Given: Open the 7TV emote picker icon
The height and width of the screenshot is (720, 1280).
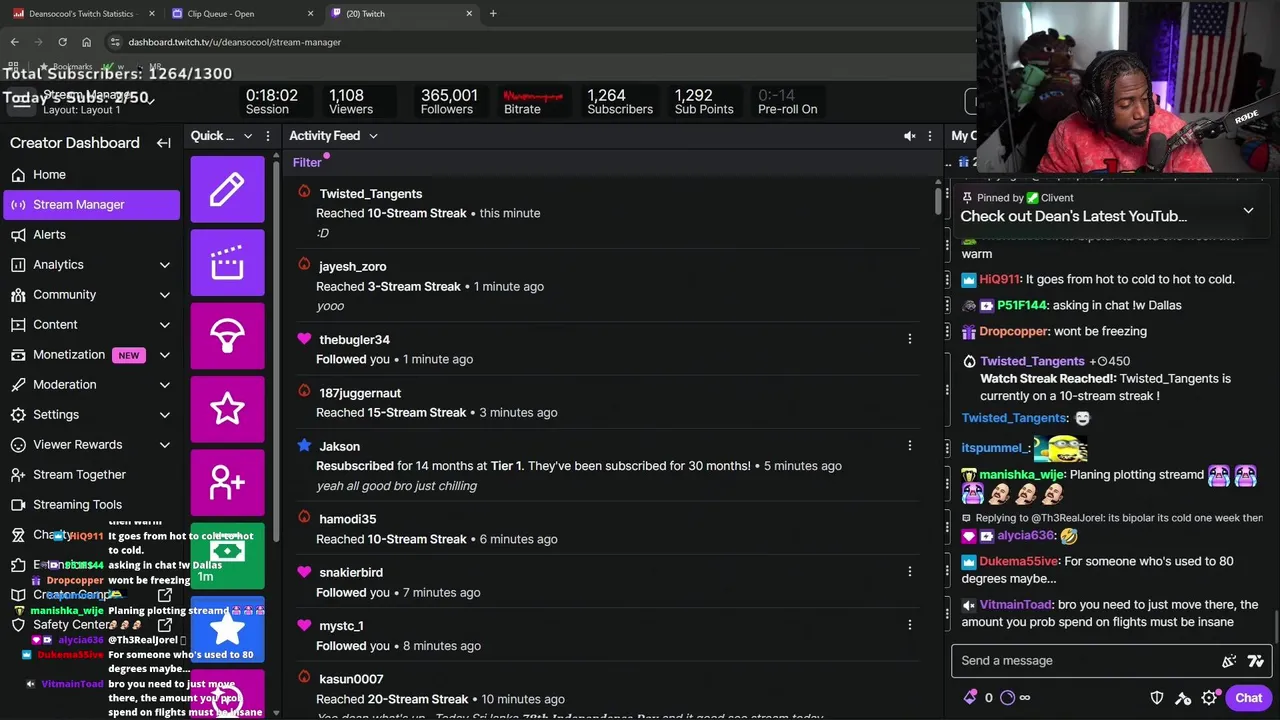Looking at the screenshot, I should coord(1256,661).
